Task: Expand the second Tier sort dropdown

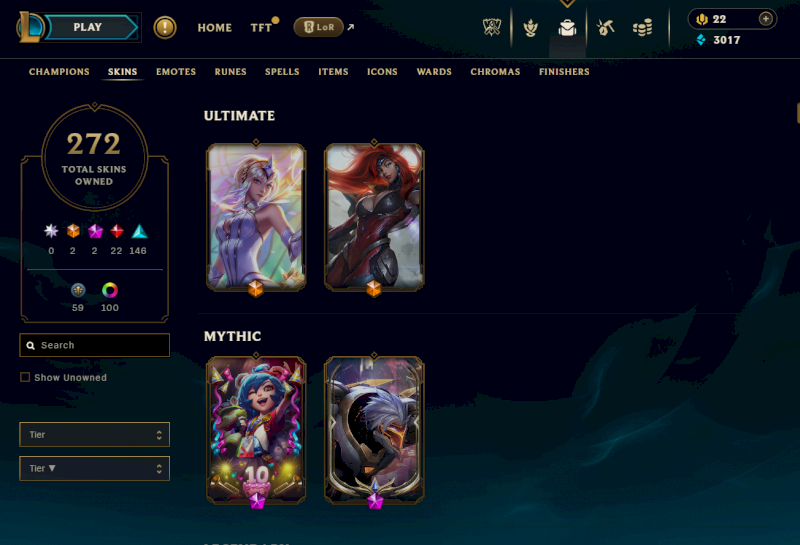Action: tap(94, 468)
